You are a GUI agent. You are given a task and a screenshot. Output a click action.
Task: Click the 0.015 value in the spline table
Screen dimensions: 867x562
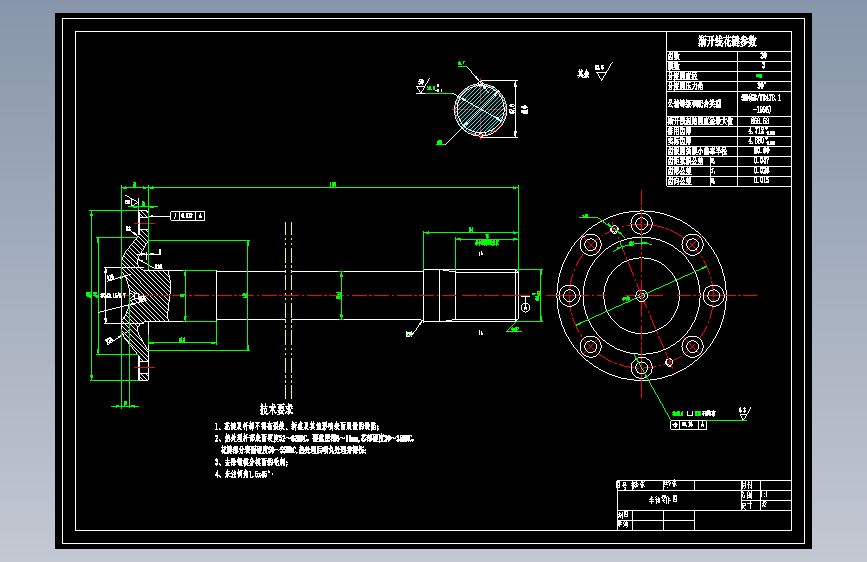point(761,180)
